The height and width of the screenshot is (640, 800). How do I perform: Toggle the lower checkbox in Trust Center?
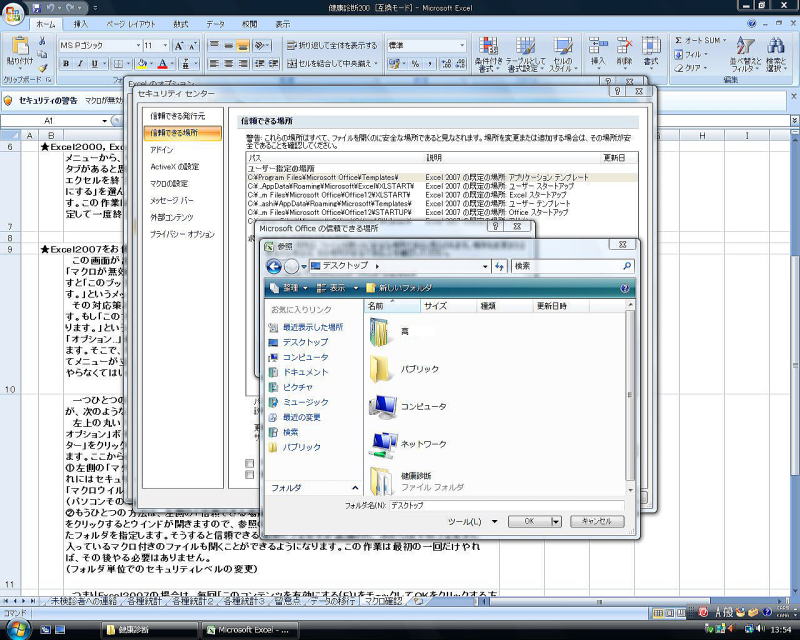(249, 477)
